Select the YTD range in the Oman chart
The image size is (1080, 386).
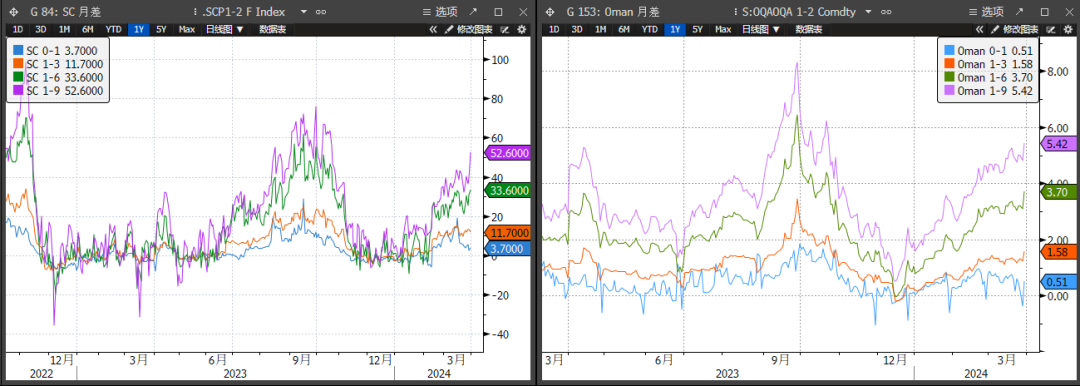(x=650, y=29)
